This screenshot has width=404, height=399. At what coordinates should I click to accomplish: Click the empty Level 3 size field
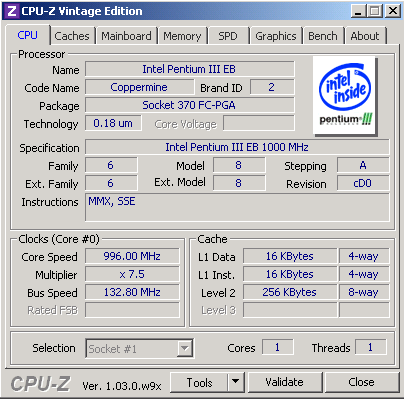(x=290, y=310)
